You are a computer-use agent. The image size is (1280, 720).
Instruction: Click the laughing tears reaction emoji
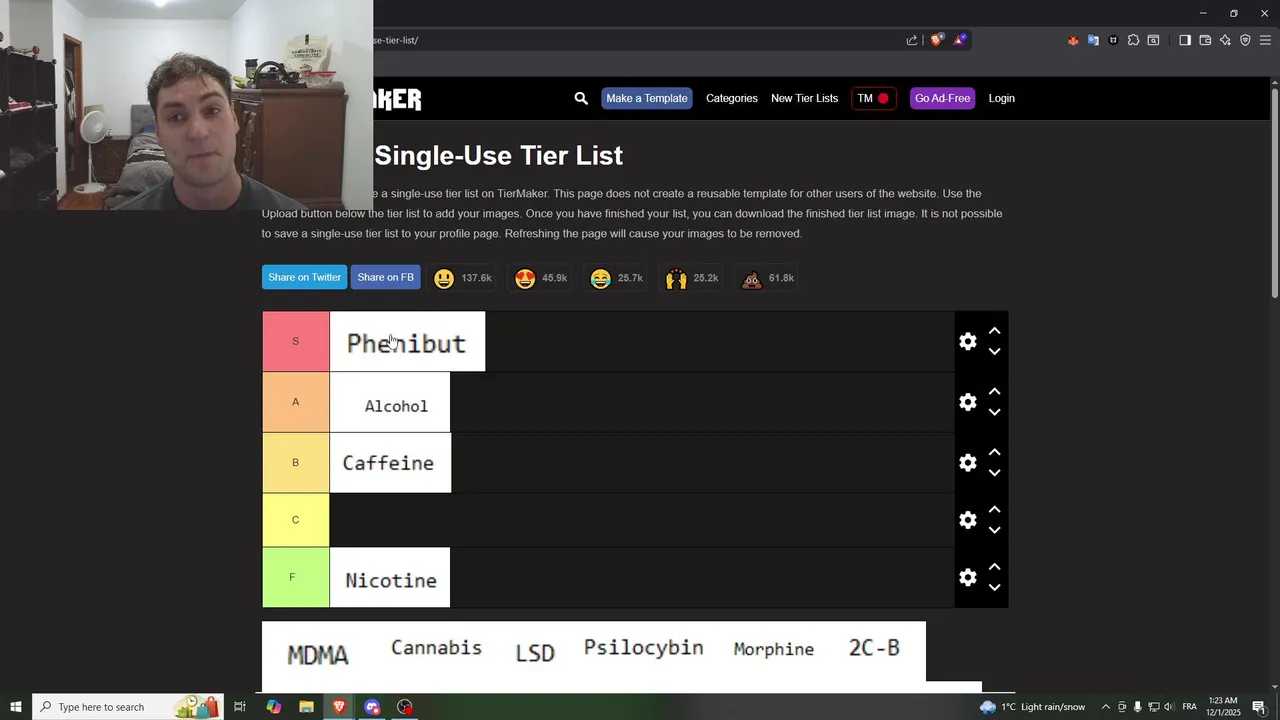pyautogui.click(x=600, y=278)
